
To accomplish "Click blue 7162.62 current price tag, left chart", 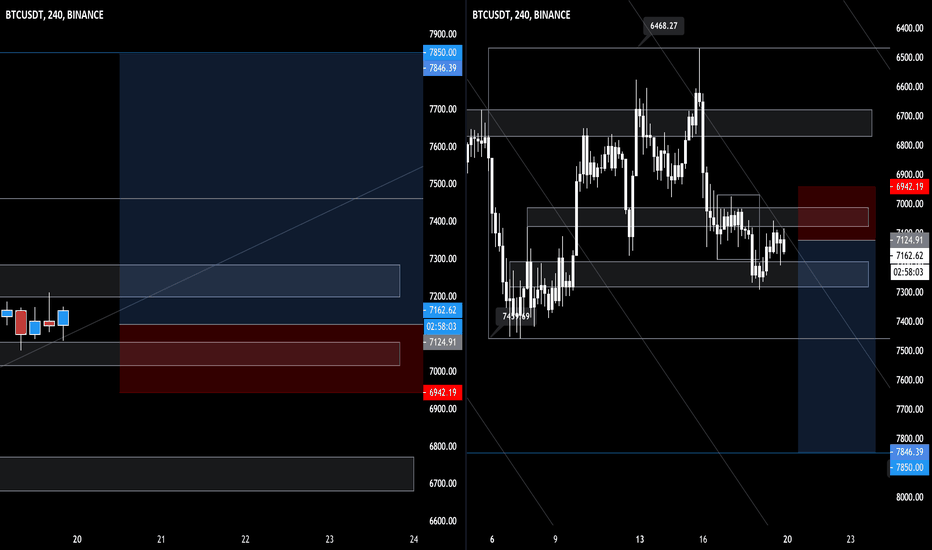I will click(x=442, y=310).
